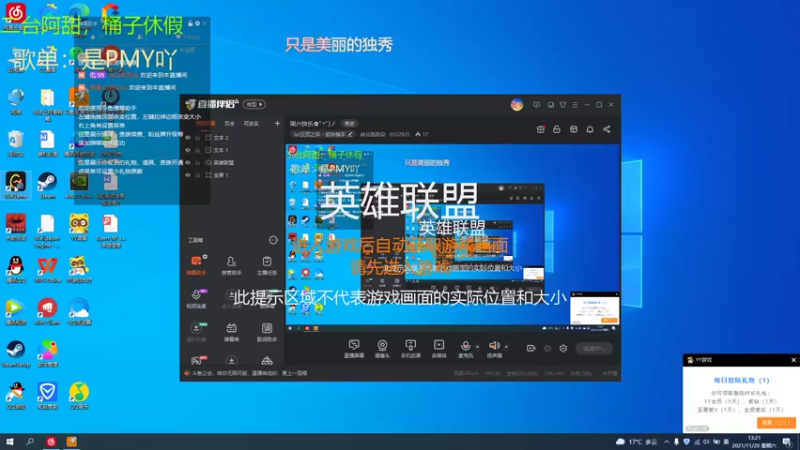Hide the 文本 1 layer

coord(188,150)
